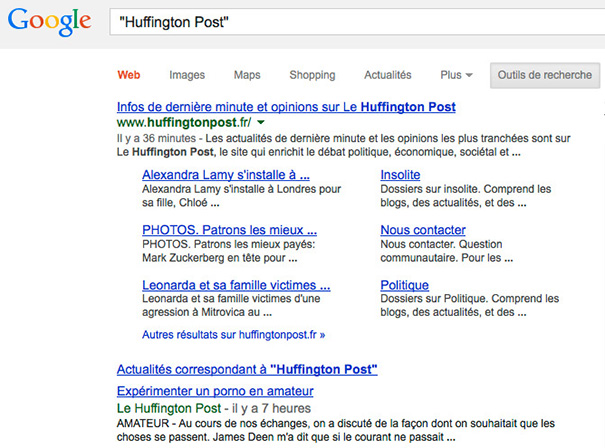
Task: Open the Insolite sitelink
Action: (400, 175)
